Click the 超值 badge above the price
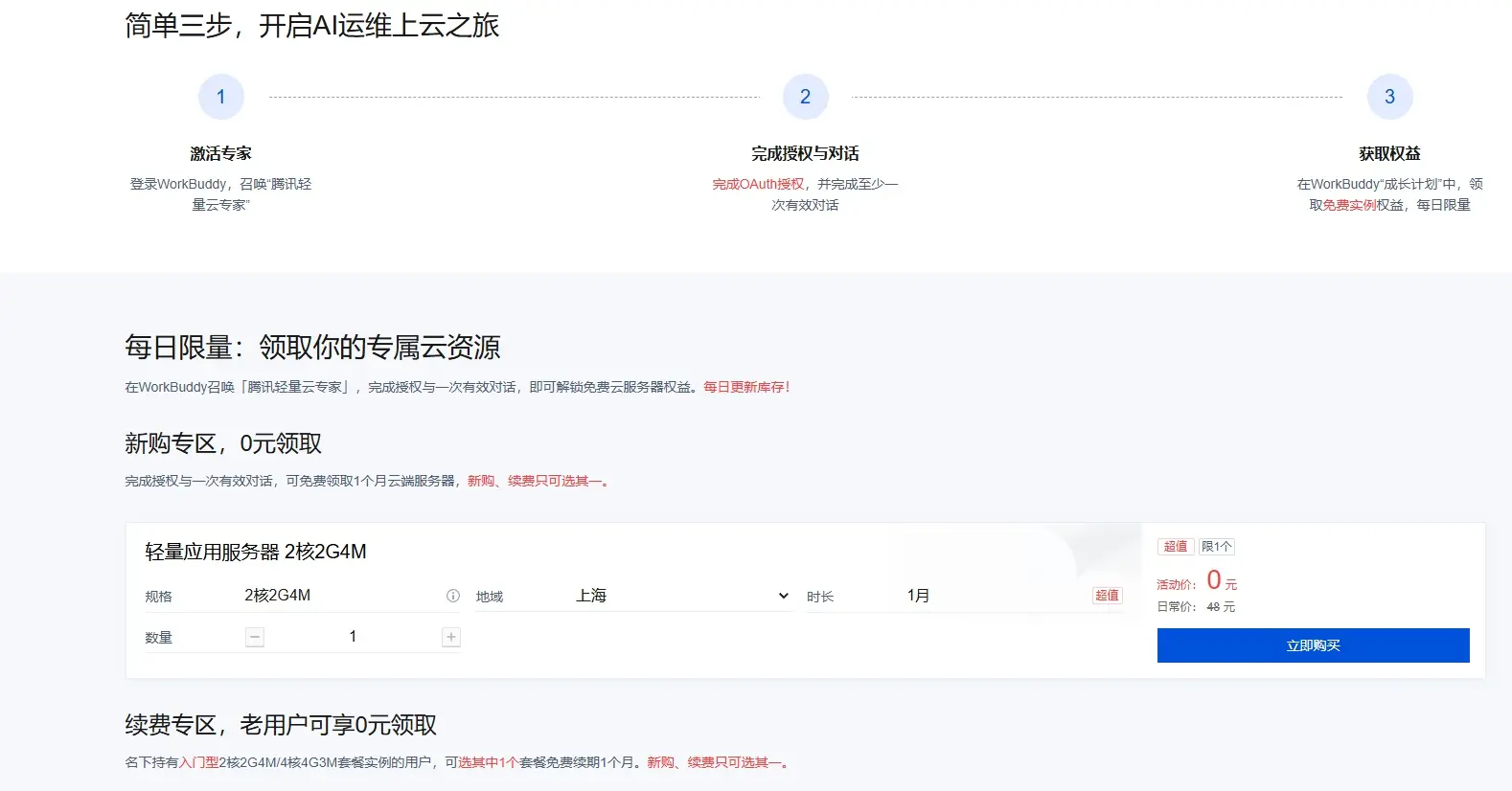The width and height of the screenshot is (1512, 791). pos(1176,547)
